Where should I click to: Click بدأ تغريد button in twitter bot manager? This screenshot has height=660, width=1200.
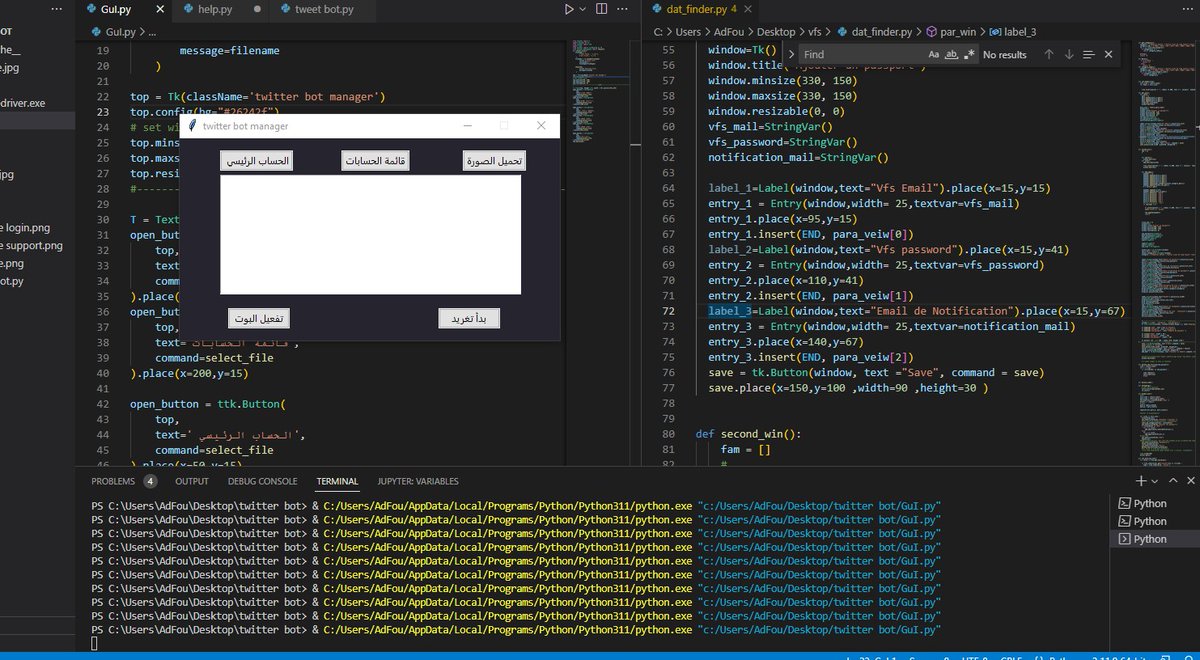(x=469, y=319)
